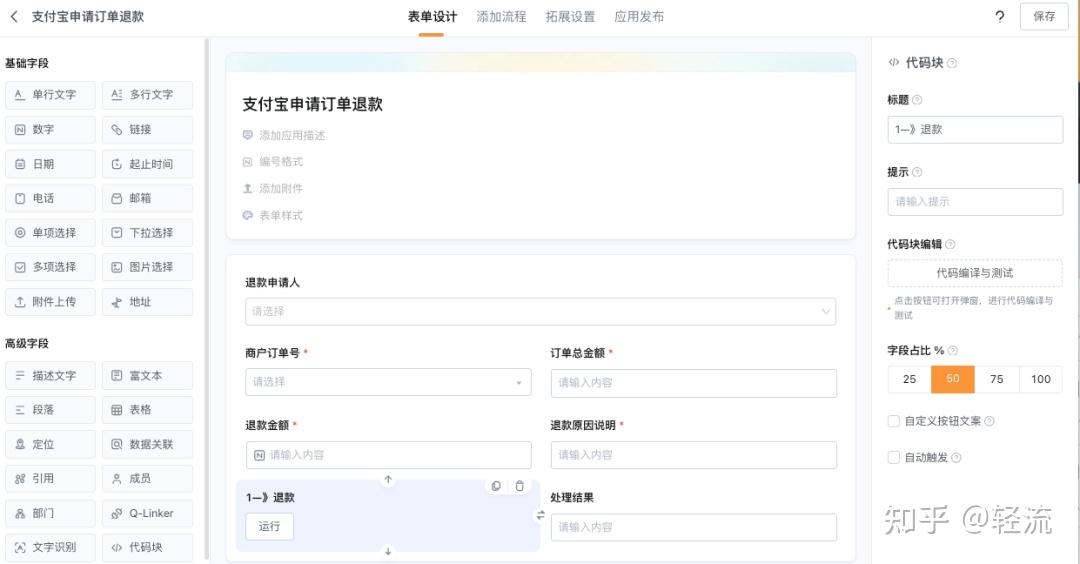
Task: Set field width to 75 percent
Action: pyautogui.click(x=997, y=379)
